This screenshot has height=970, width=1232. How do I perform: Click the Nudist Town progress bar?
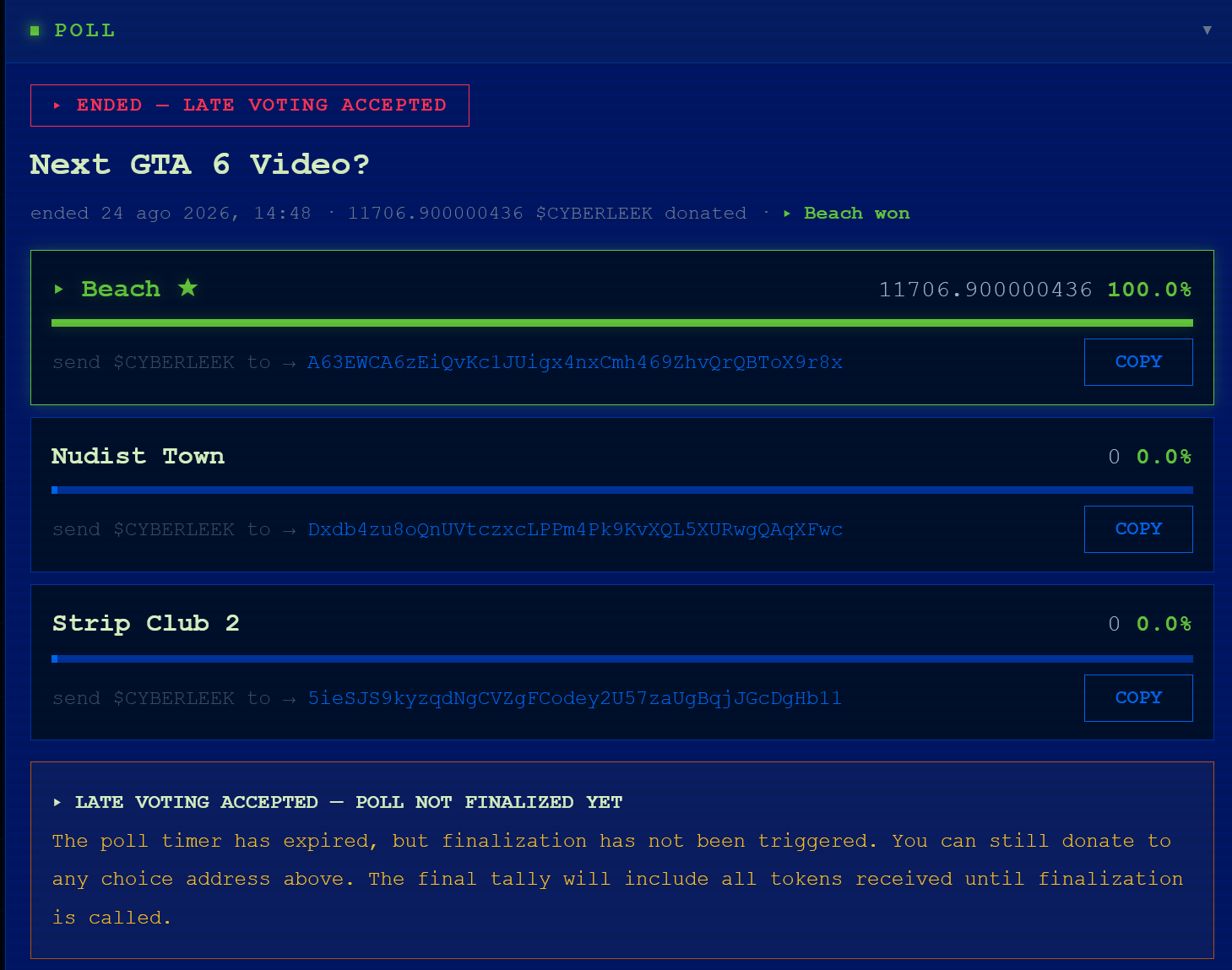[622, 490]
